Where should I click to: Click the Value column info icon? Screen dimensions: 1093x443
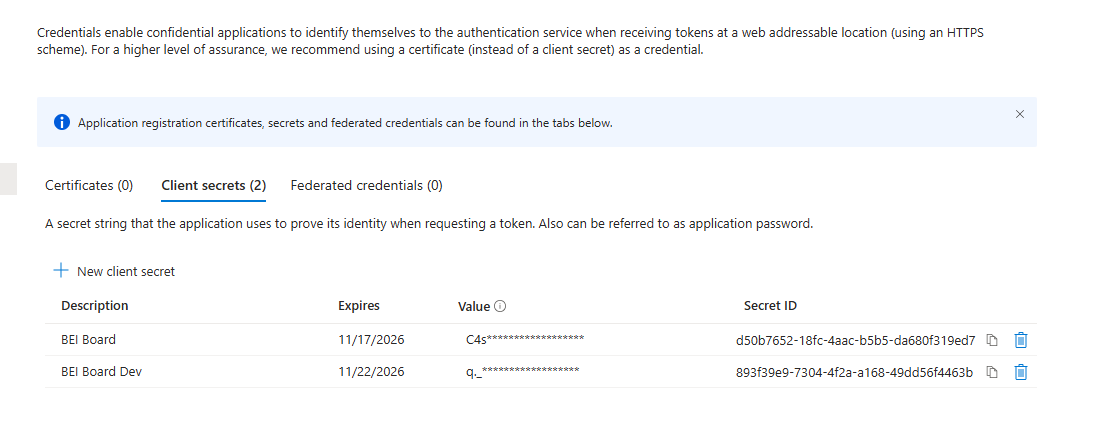(500, 306)
